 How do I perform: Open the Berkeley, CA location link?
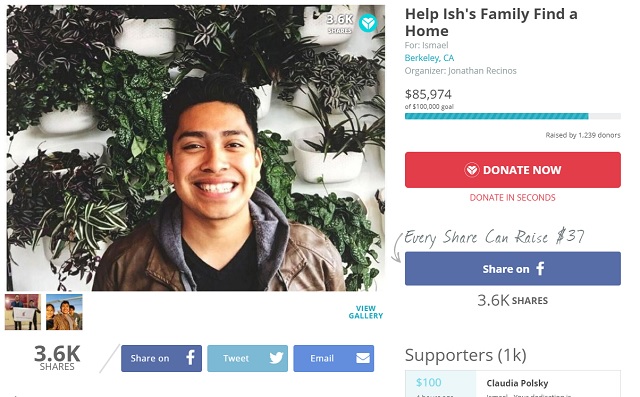429,58
